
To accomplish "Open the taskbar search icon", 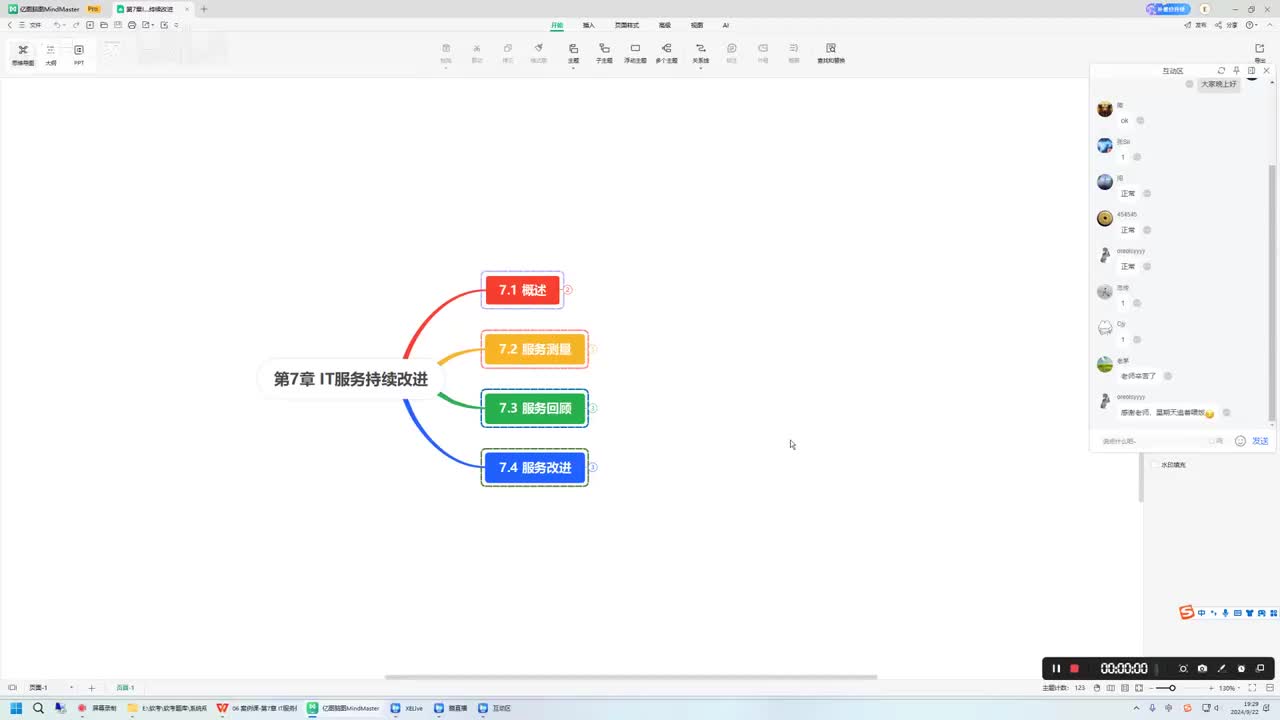I will tap(38, 708).
